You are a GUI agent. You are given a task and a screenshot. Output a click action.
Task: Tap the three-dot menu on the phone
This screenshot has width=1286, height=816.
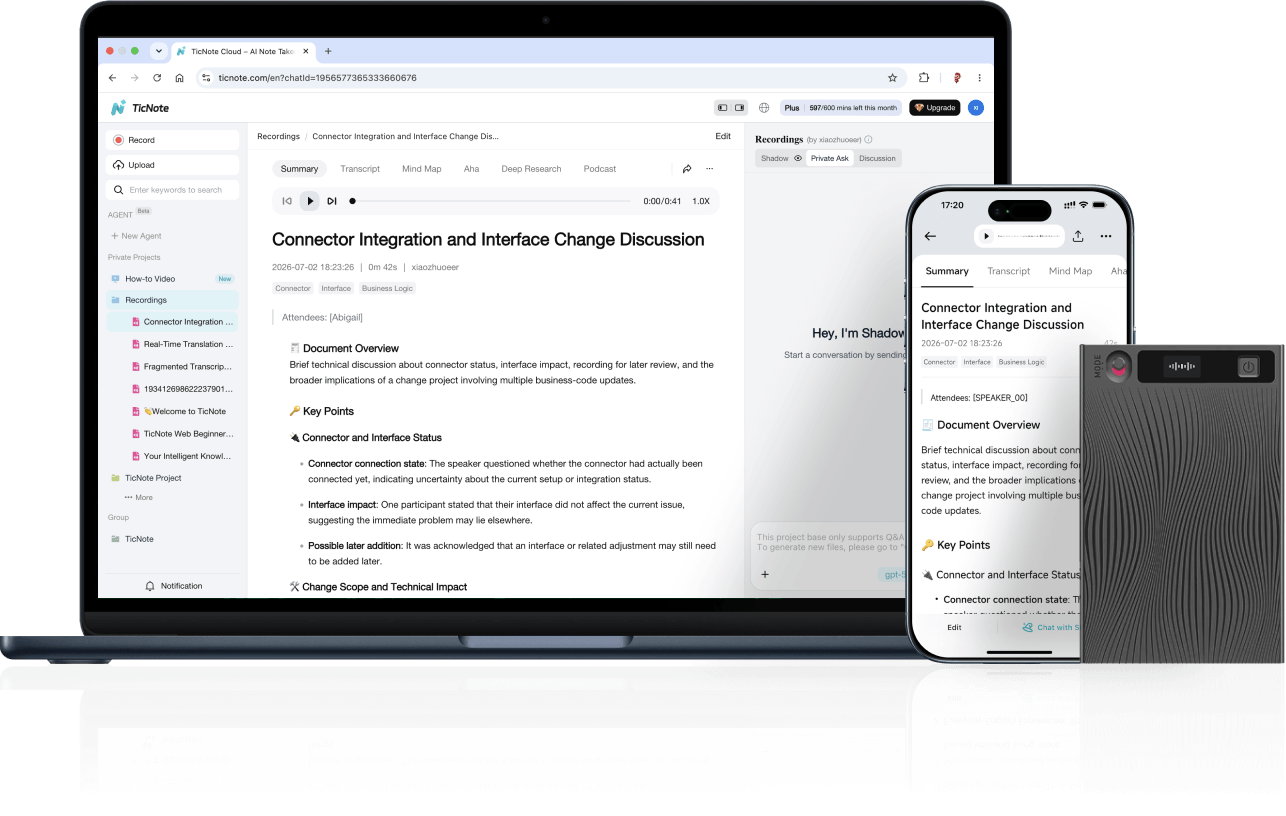pos(1106,236)
